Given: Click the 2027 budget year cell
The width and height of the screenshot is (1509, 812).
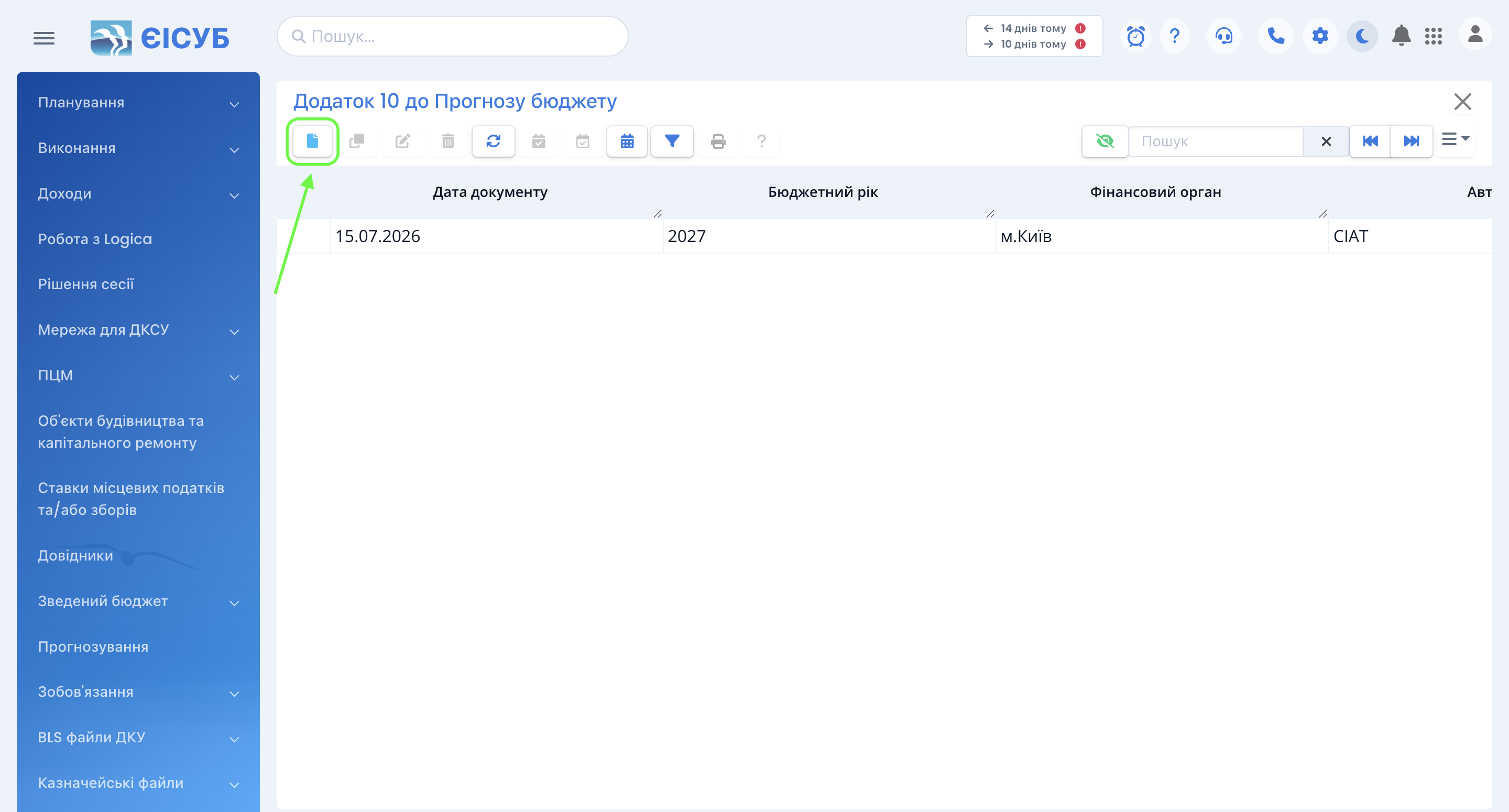Looking at the screenshot, I should (828, 237).
